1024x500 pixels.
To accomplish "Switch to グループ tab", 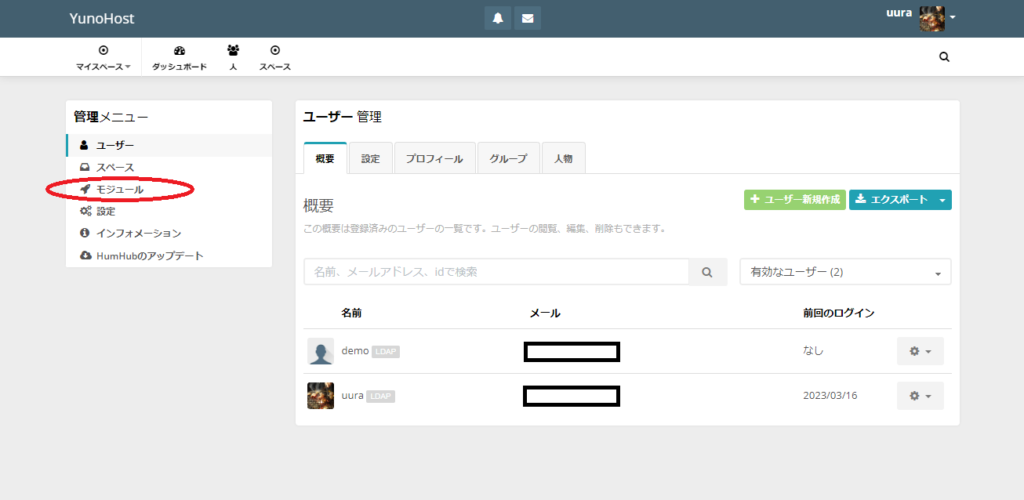I will tap(508, 158).
